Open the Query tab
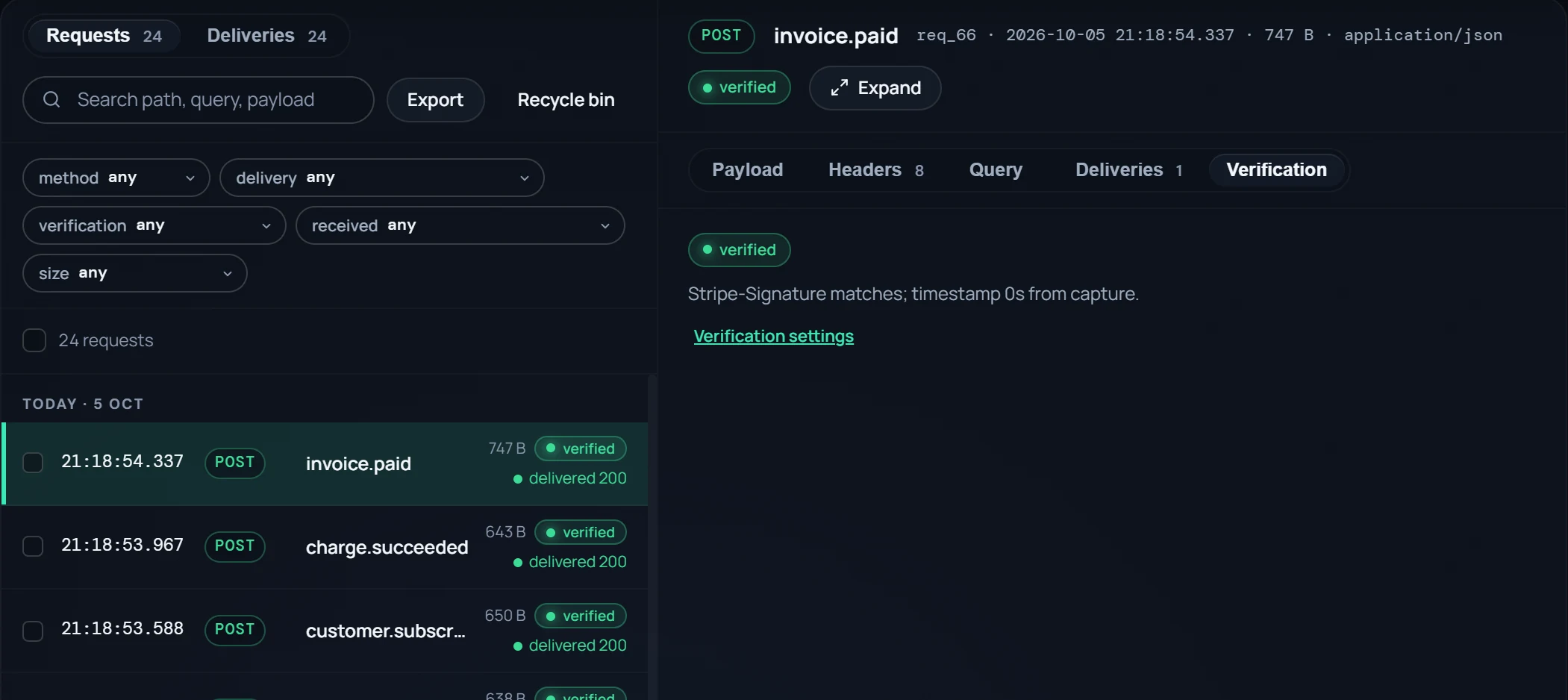Image resolution: width=1568 pixels, height=700 pixels. (x=996, y=170)
